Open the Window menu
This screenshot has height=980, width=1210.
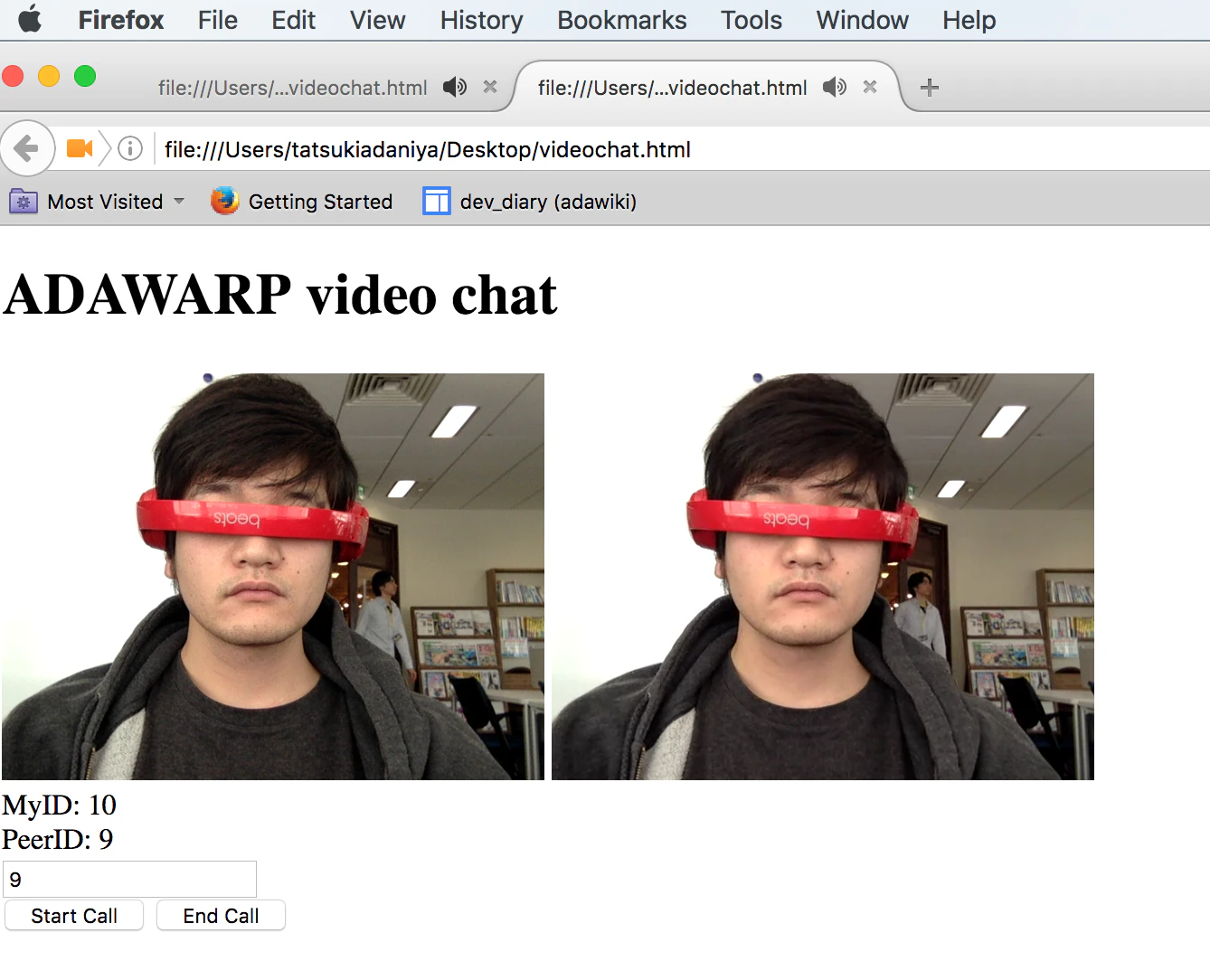click(x=863, y=20)
